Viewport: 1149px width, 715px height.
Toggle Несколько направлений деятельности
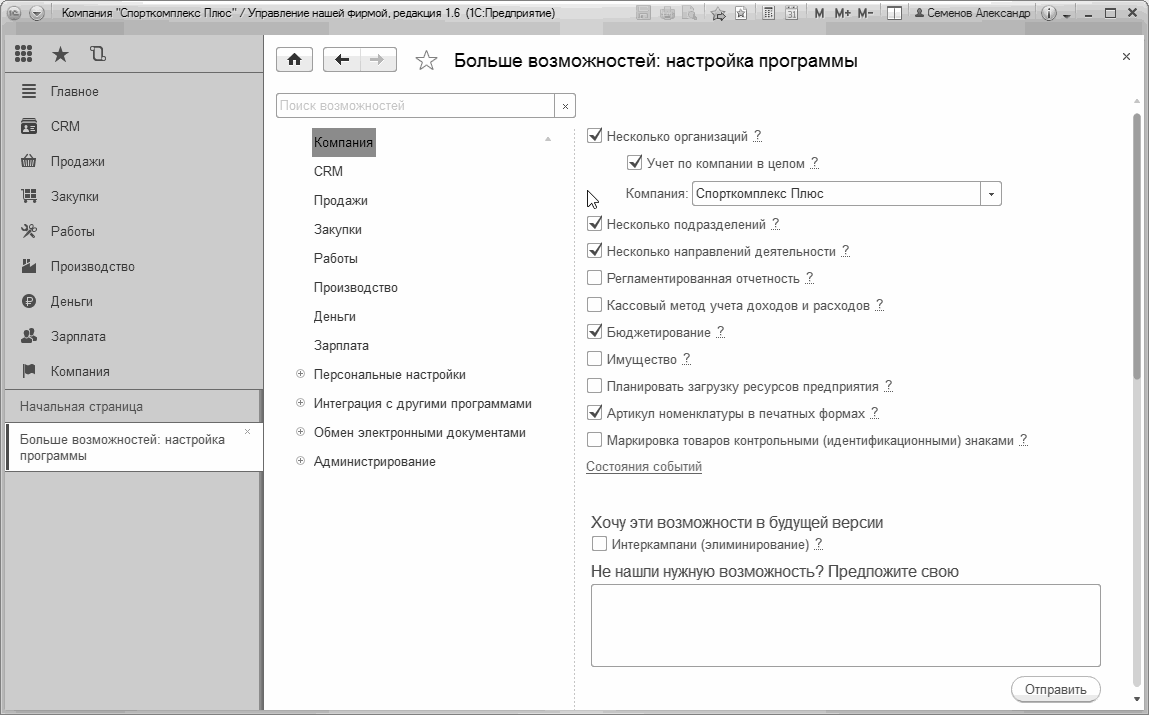pyautogui.click(x=594, y=251)
